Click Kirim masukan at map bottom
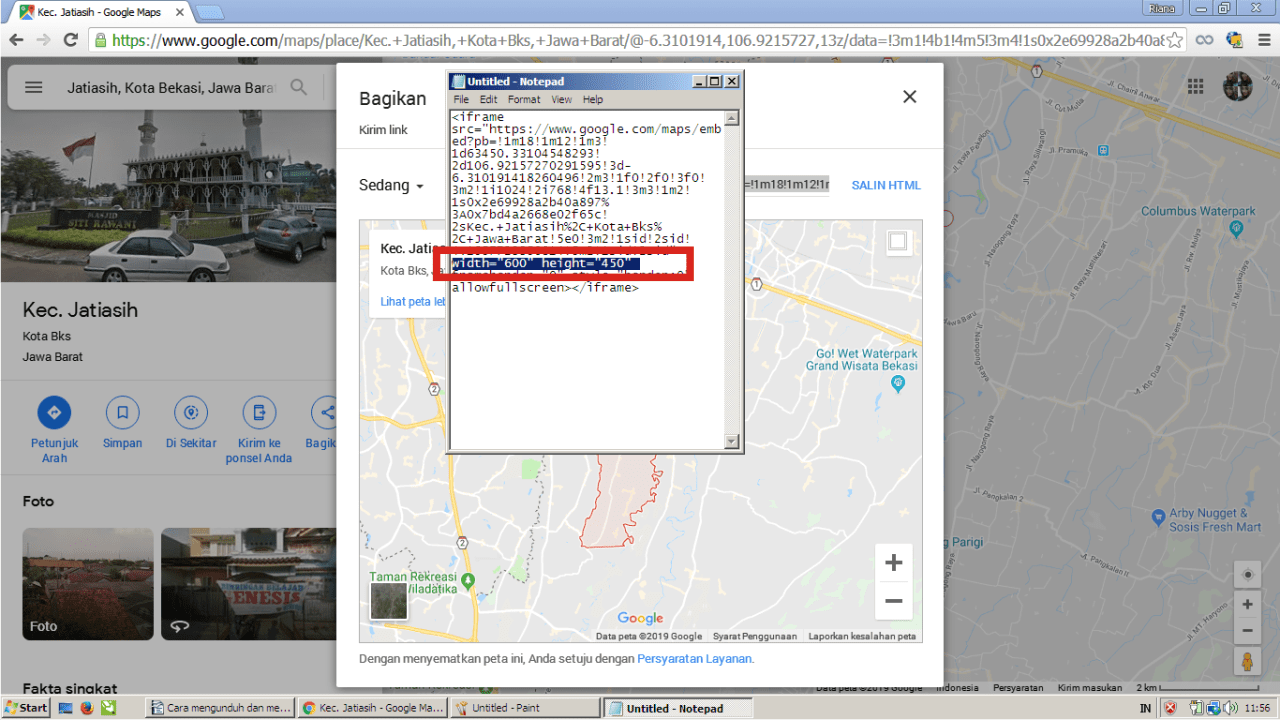 tap(1090, 688)
